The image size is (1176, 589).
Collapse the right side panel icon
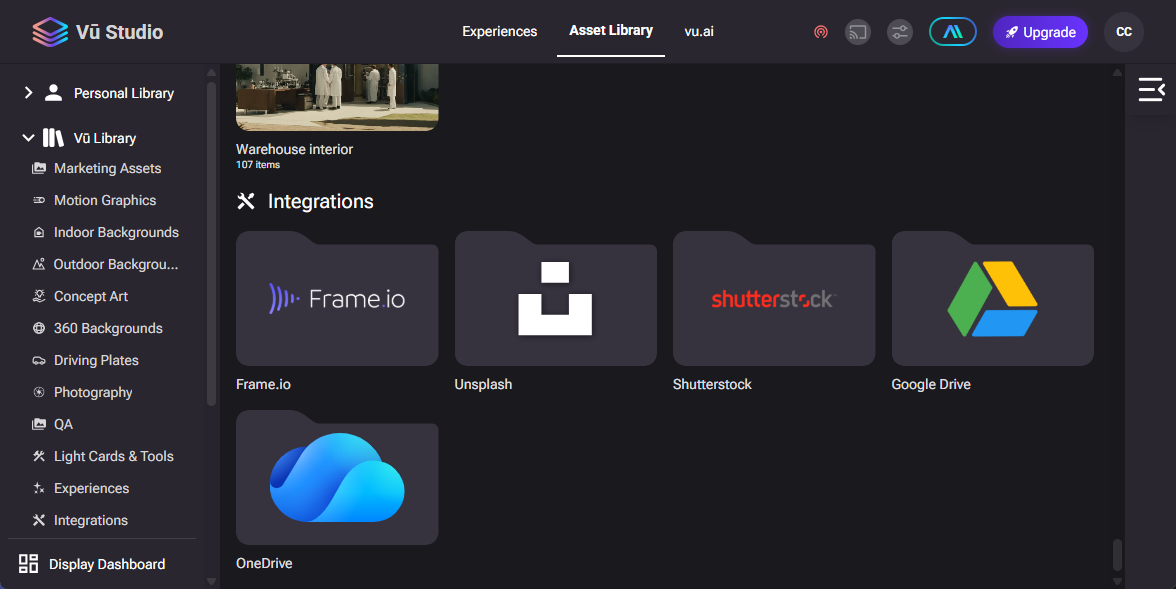[1151, 89]
